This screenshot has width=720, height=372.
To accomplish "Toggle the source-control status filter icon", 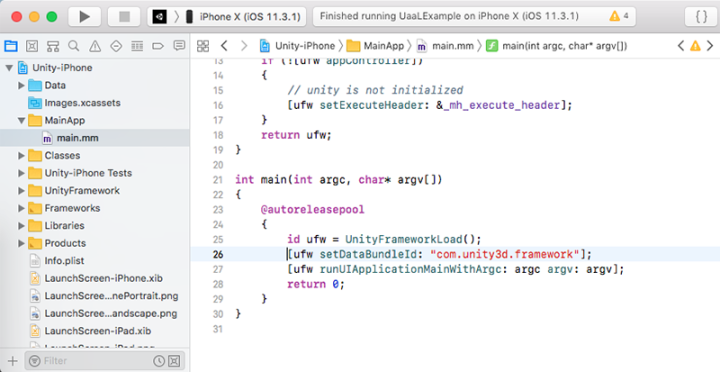I will pos(174,361).
